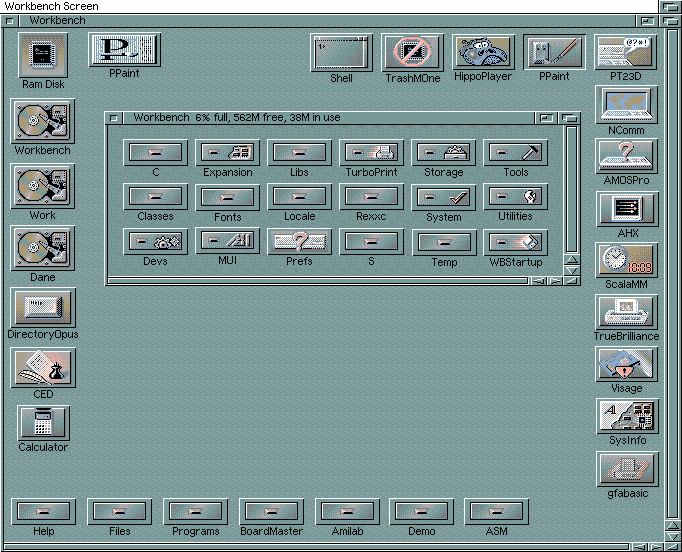Launch AMOSPro
The height and width of the screenshot is (552, 682).
626,156
